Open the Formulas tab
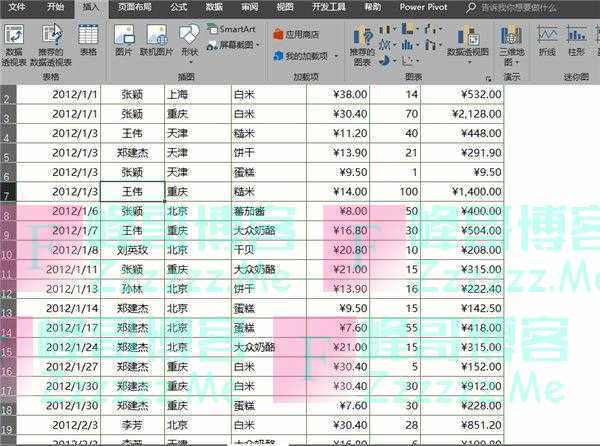This screenshot has width=600, height=446. click(179, 6)
